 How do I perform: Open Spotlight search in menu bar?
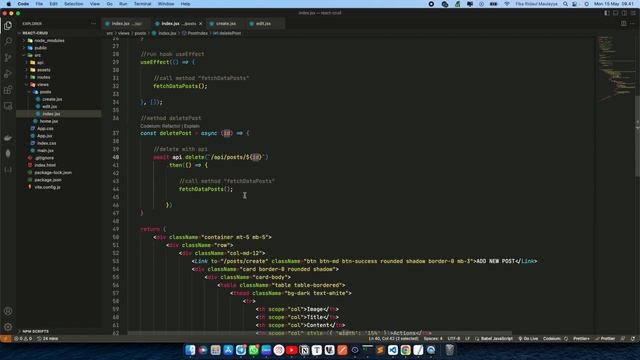click(x=565, y=4)
